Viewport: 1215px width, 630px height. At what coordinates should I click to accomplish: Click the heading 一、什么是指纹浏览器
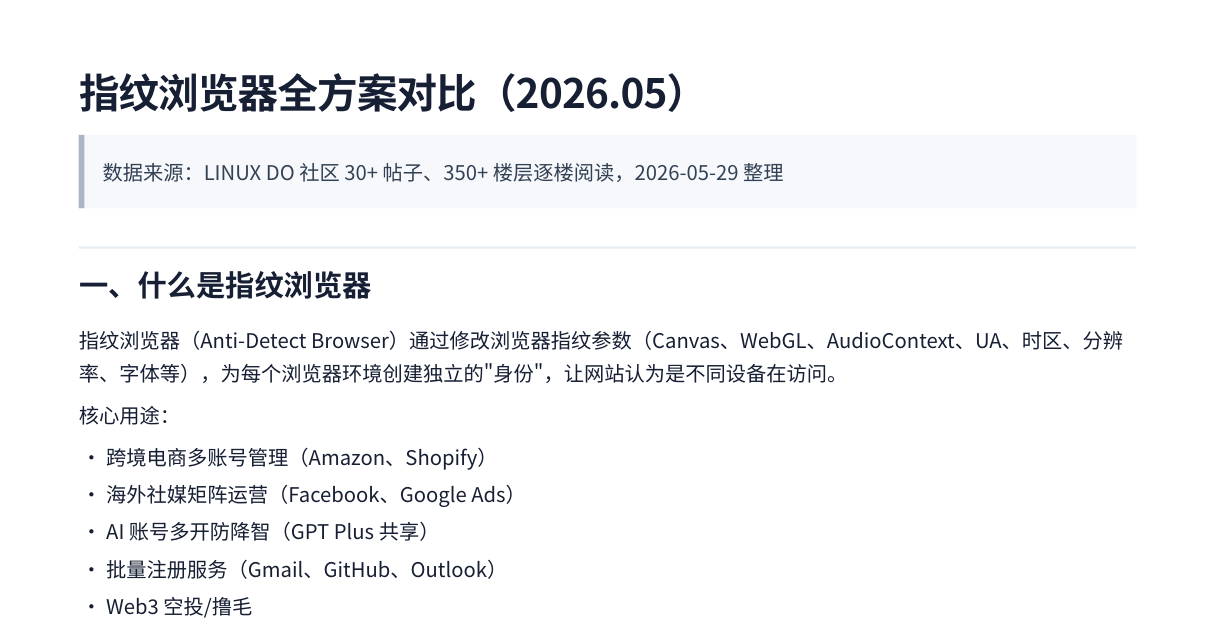coord(225,286)
